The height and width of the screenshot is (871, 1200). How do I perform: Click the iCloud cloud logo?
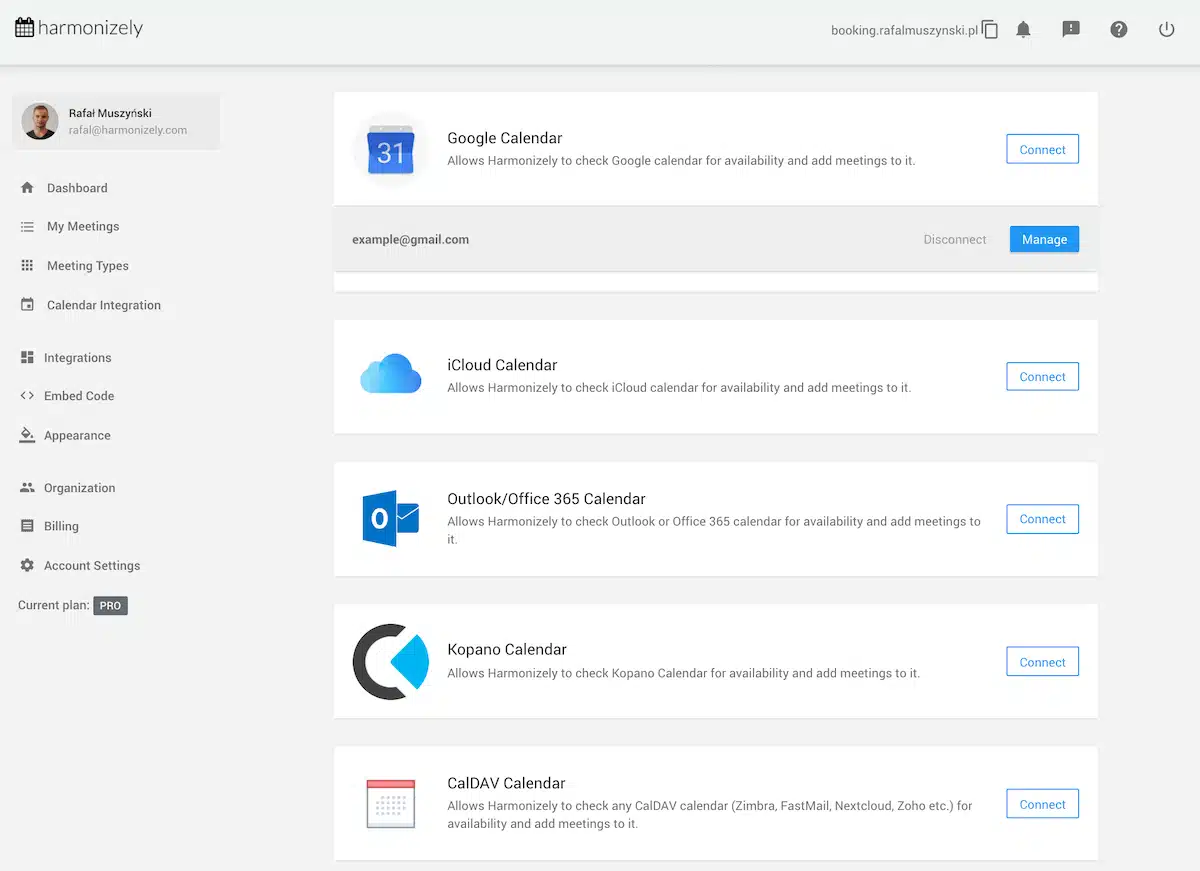point(390,375)
